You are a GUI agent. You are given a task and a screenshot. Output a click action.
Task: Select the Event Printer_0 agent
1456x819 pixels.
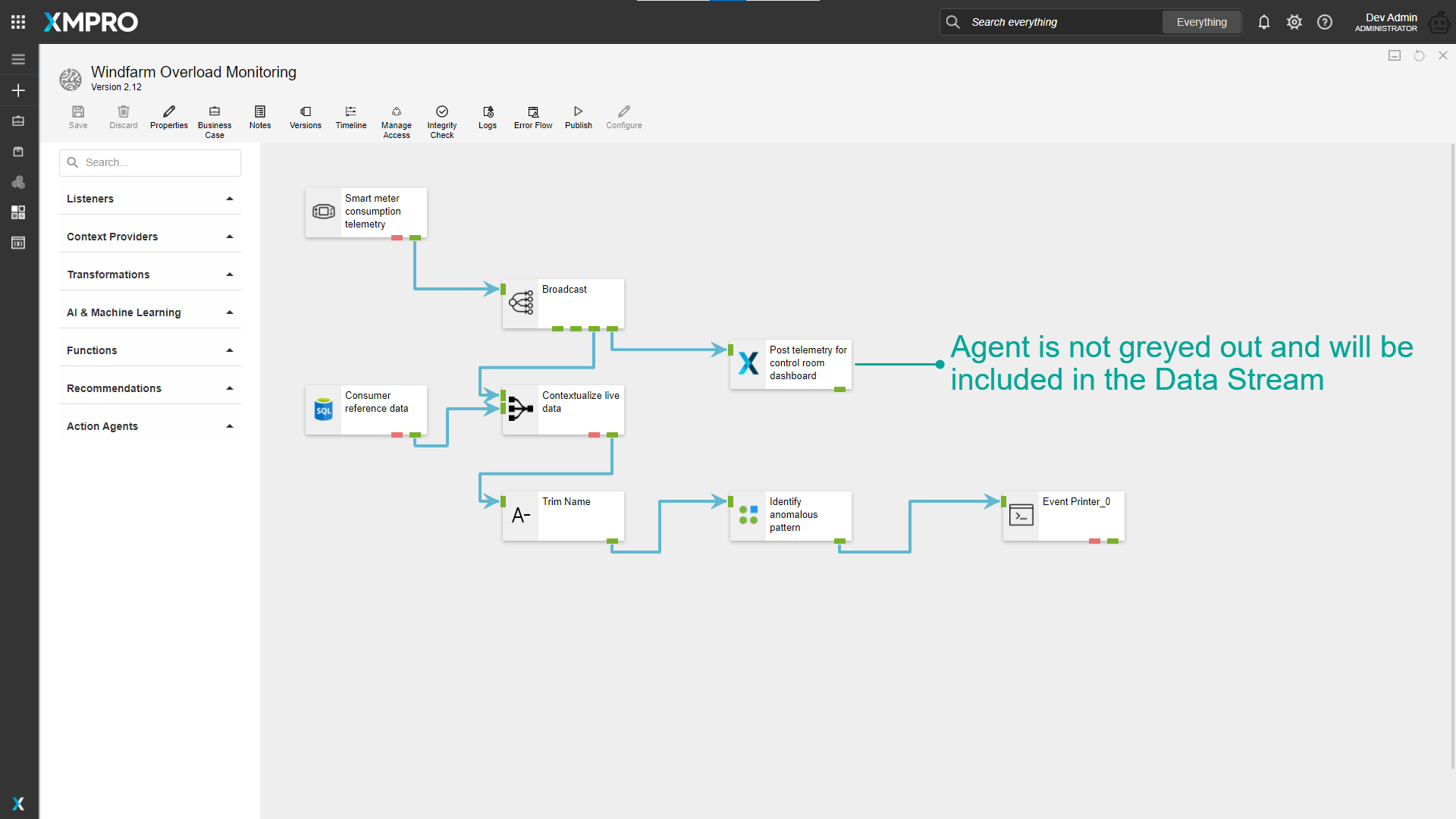(1063, 516)
